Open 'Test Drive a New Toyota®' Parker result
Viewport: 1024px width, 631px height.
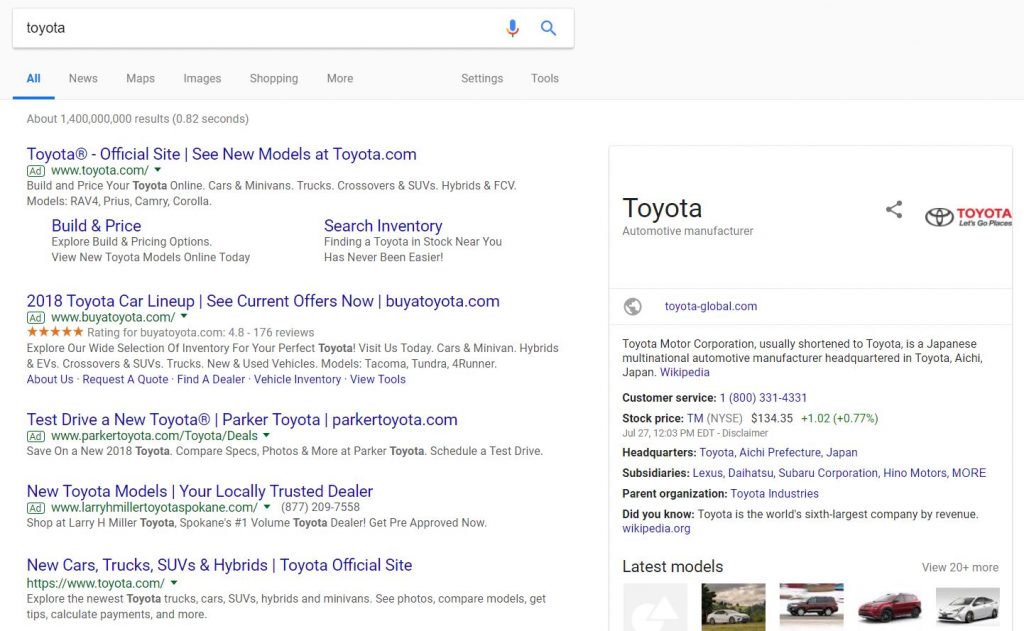pyautogui.click(x=242, y=419)
